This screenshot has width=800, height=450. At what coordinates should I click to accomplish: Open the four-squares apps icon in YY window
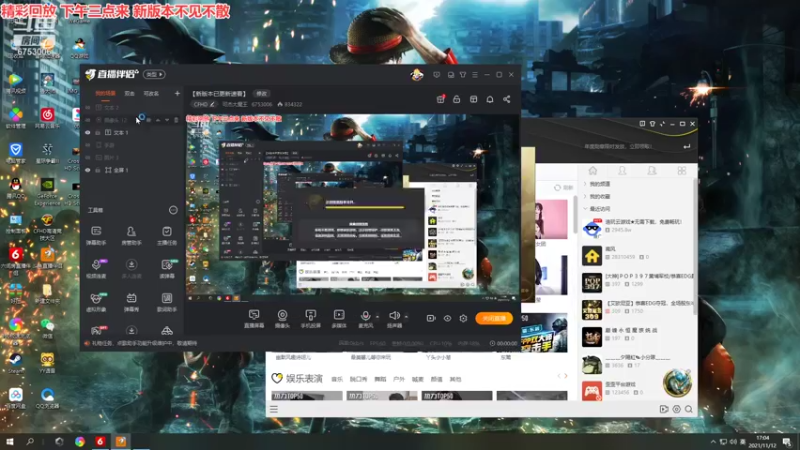[682, 171]
